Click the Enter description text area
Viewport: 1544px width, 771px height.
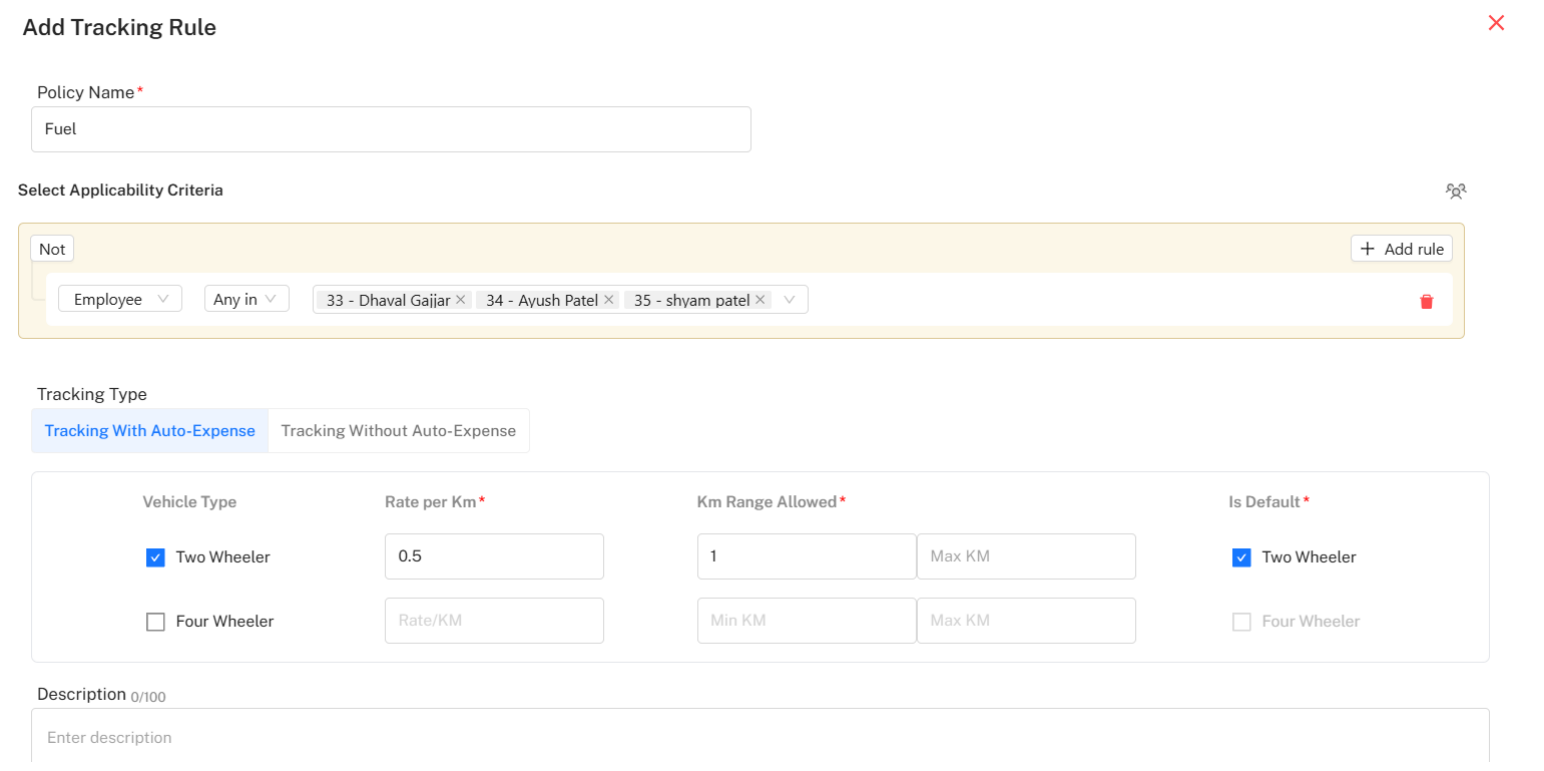[760, 738]
